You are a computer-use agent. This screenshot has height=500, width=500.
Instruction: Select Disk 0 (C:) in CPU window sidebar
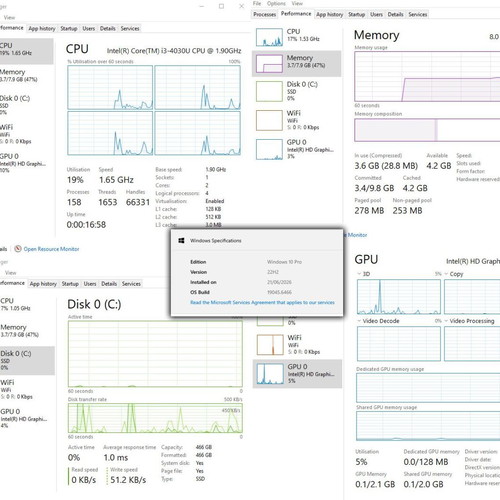tap(26, 105)
